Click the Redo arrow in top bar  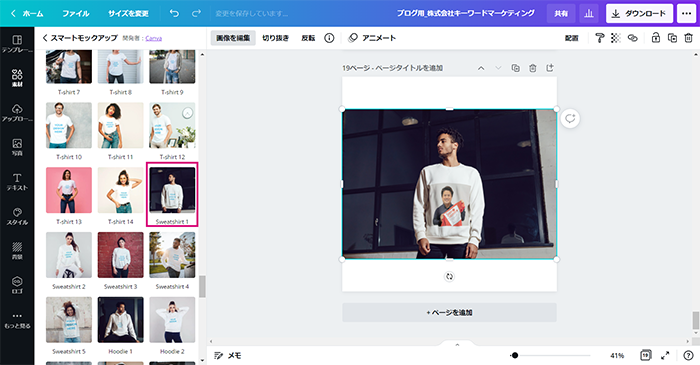tap(196, 13)
